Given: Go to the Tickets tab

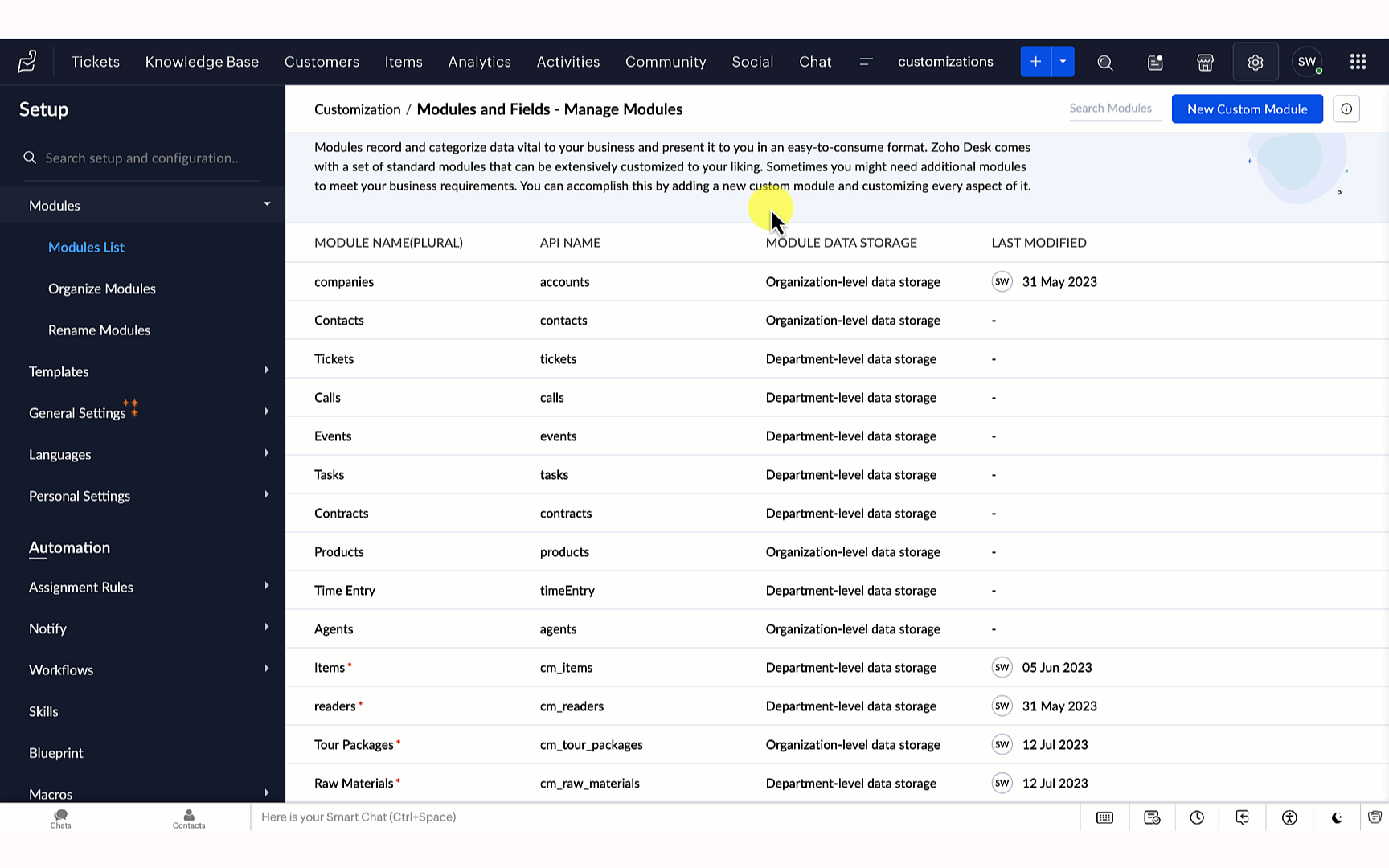Looking at the screenshot, I should (96, 62).
